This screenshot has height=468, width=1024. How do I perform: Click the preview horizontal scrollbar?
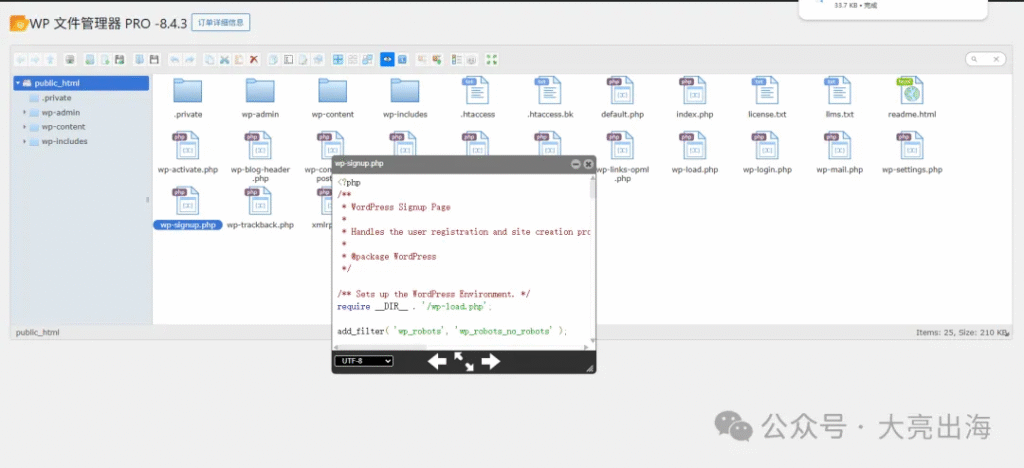[x=464, y=346]
